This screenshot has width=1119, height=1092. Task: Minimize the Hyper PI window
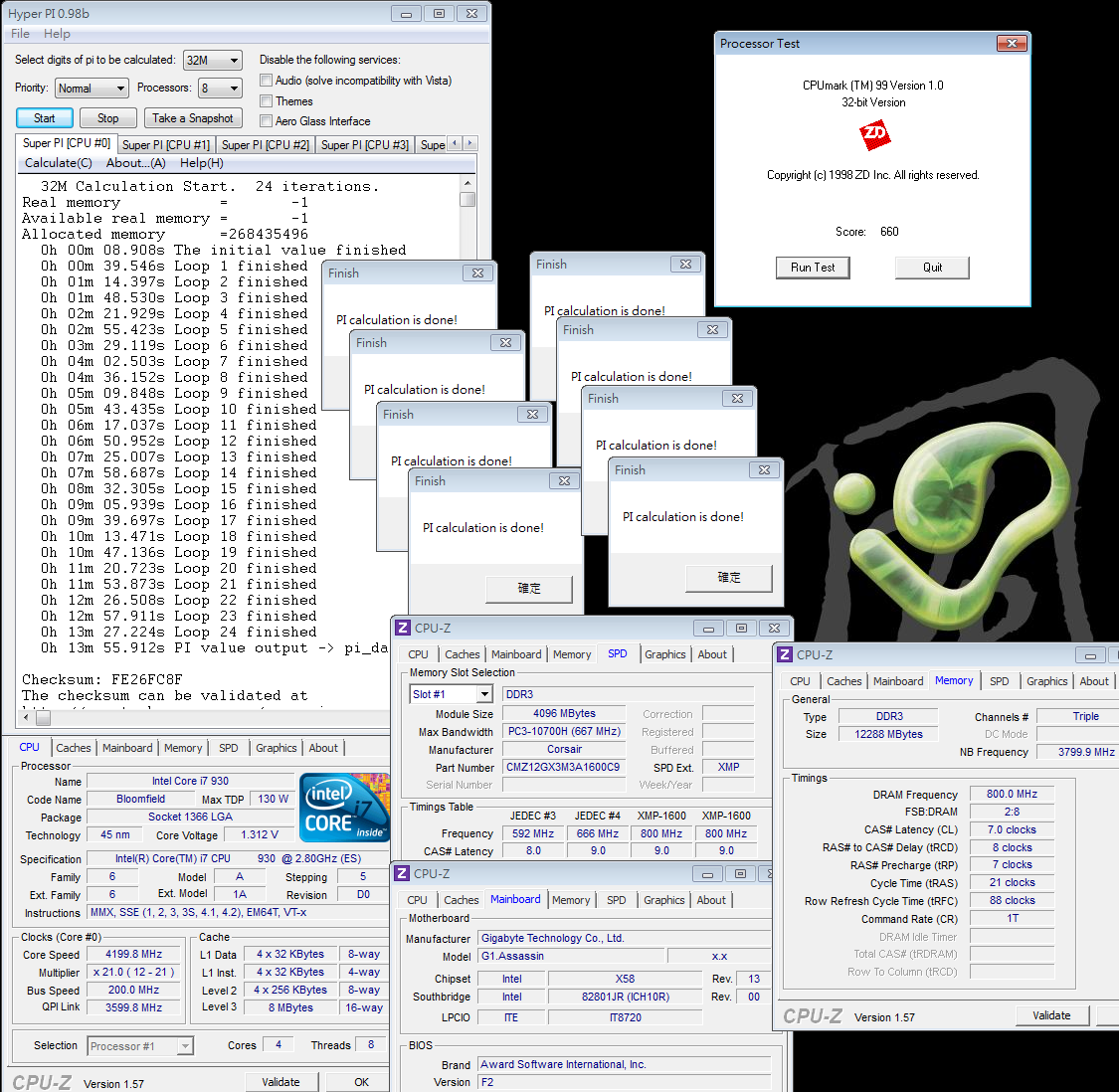pos(406,14)
